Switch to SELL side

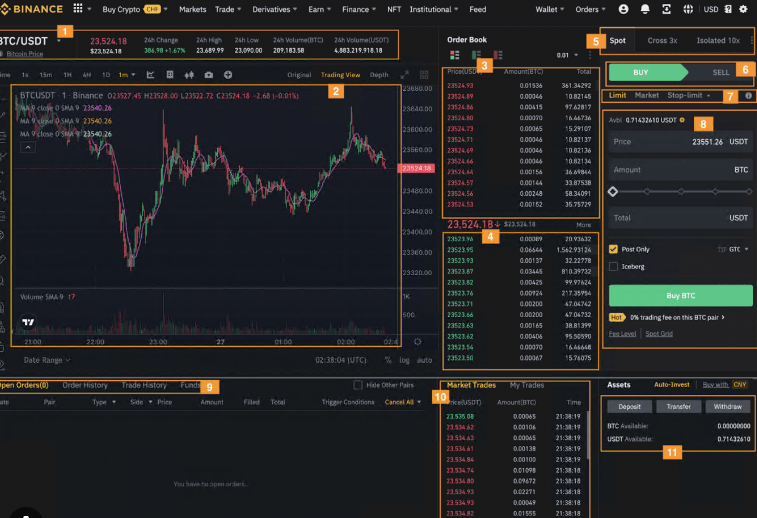pos(720,72)
